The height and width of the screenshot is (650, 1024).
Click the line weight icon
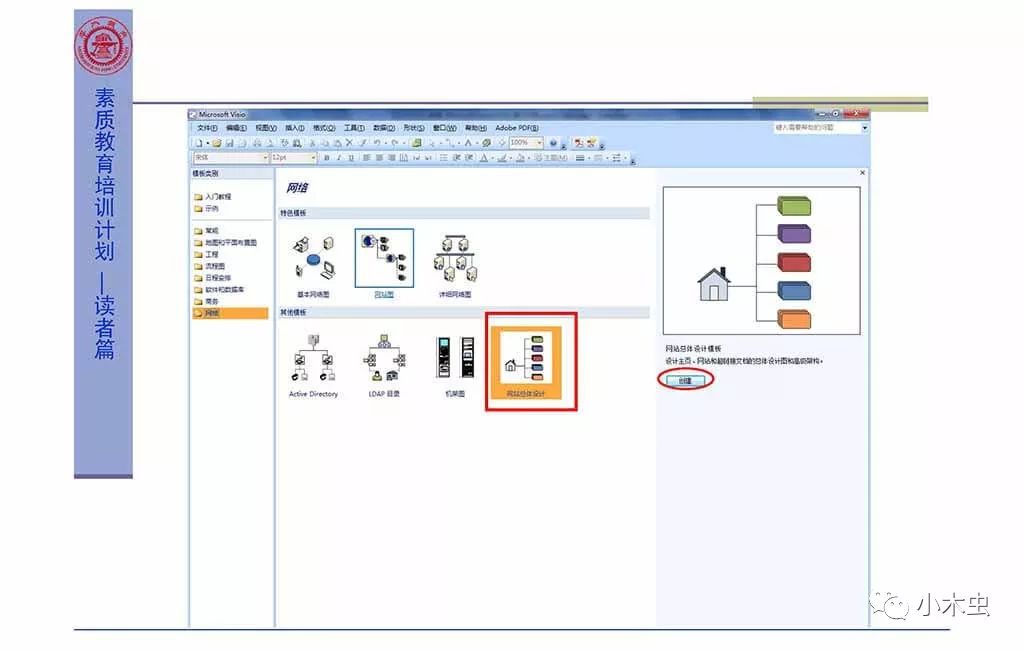pos(580,158)
